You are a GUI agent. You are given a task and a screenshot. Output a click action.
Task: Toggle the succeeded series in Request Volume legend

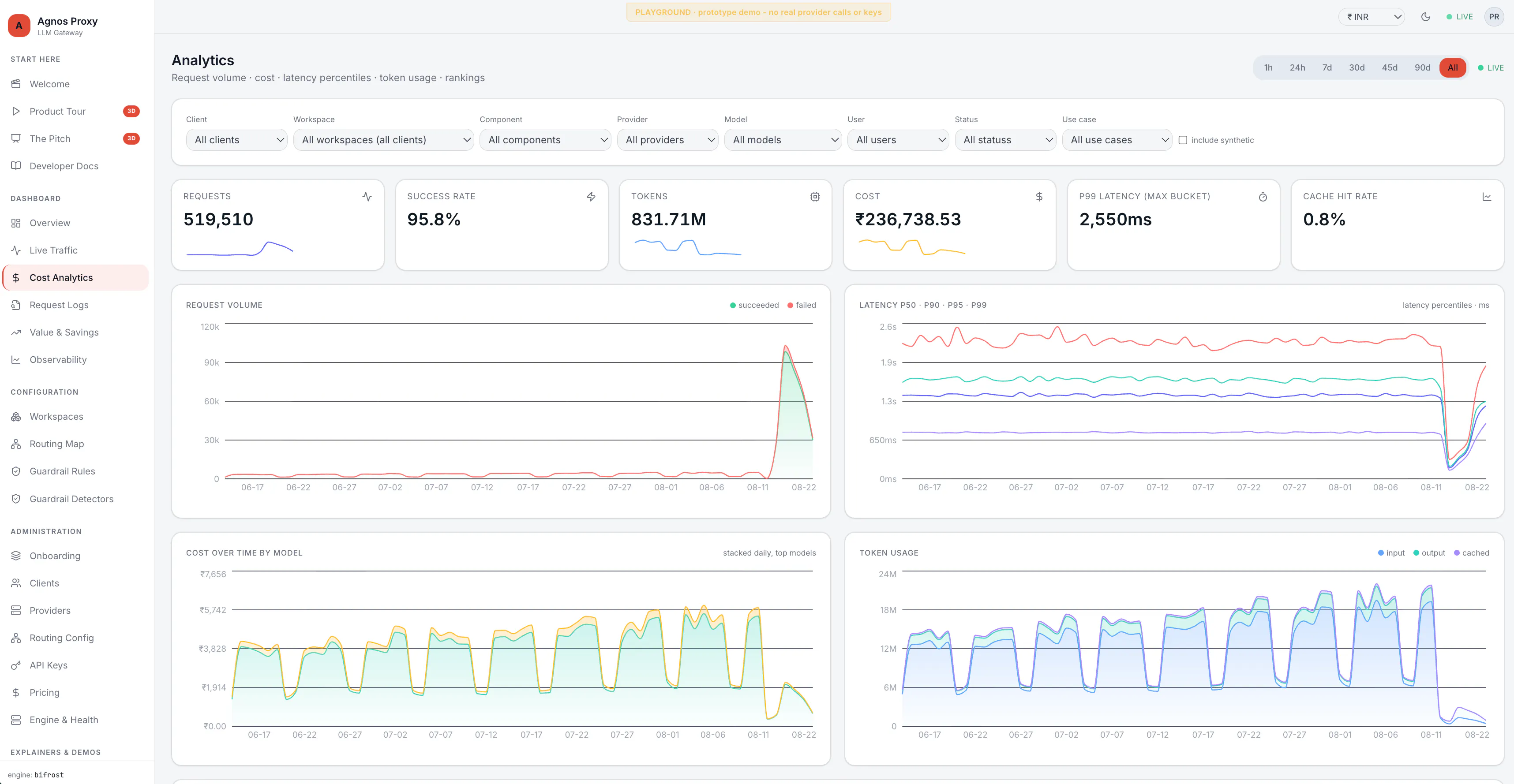(x=754, y=305)
